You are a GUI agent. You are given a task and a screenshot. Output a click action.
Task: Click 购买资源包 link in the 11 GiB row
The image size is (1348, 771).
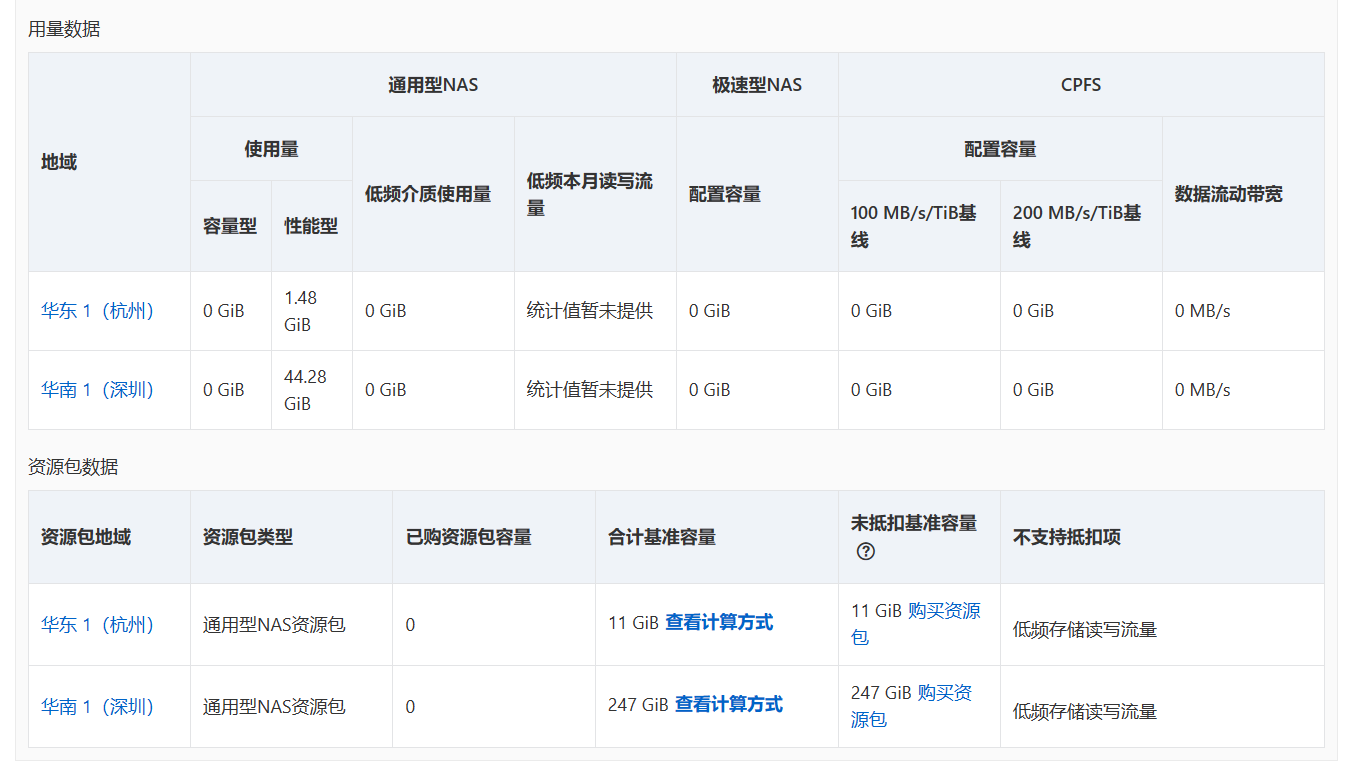[x=916, y=624]
